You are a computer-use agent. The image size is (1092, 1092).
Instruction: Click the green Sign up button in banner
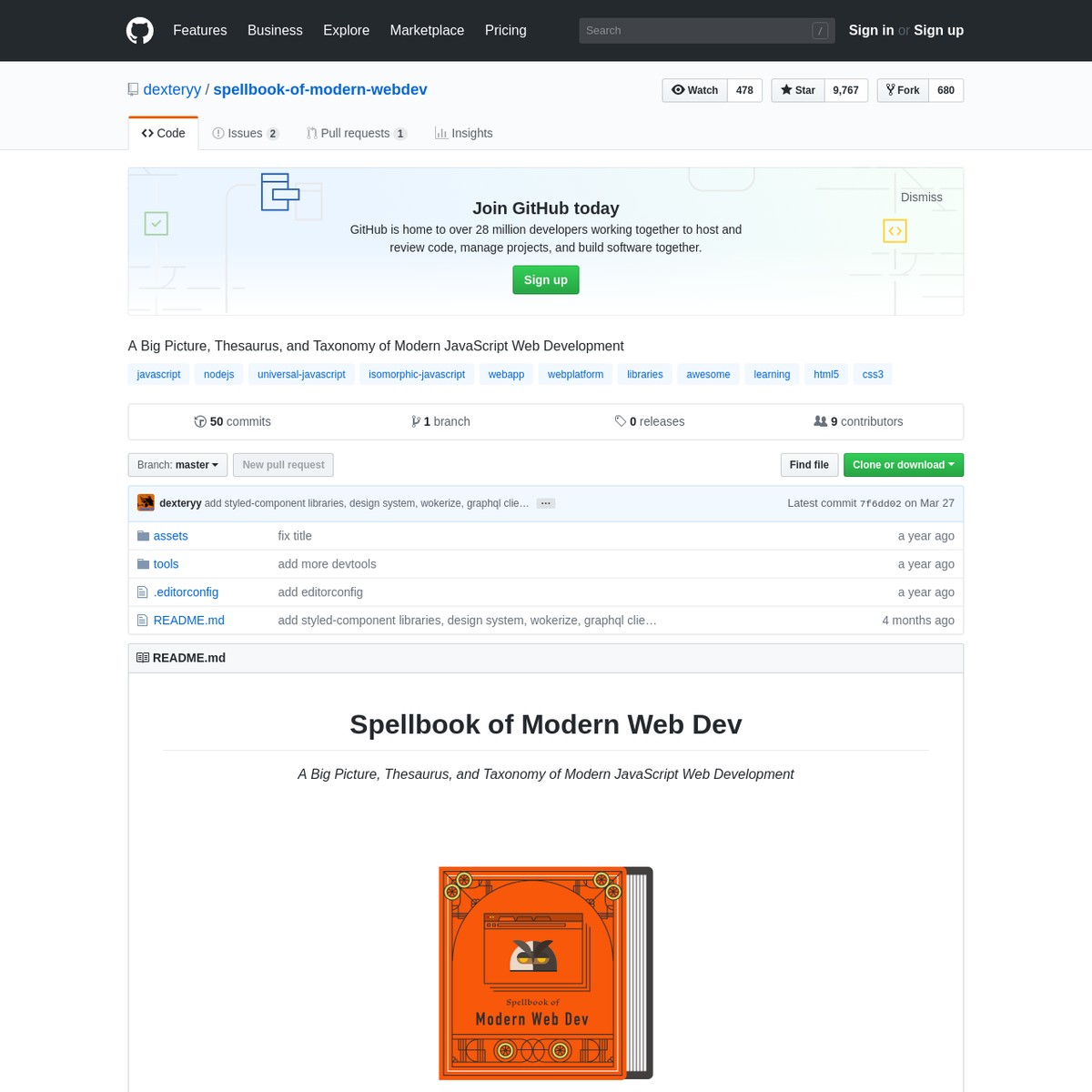(546, 280)
